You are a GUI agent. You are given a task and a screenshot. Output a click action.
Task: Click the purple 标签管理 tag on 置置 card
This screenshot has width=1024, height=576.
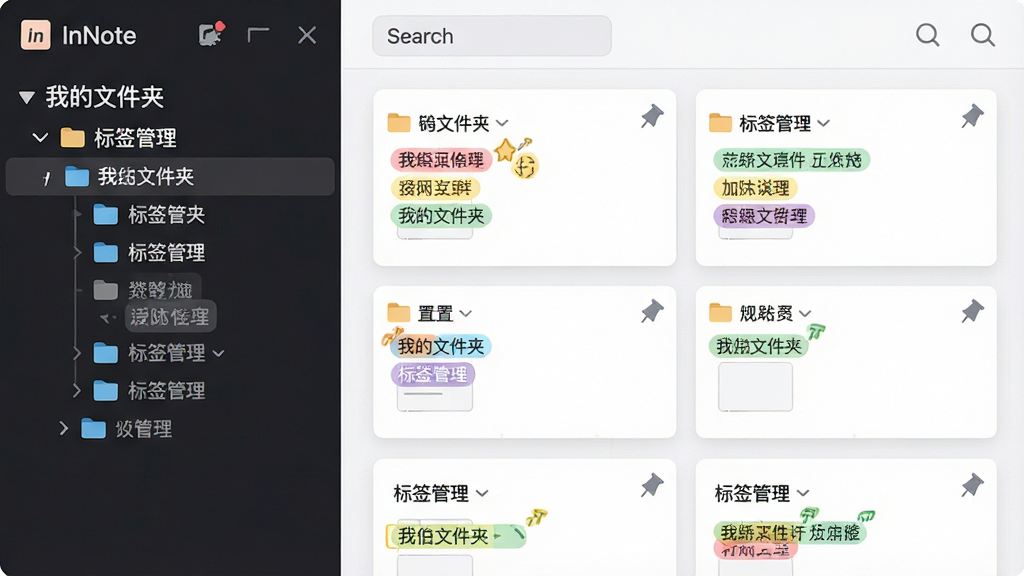[433, 374]
